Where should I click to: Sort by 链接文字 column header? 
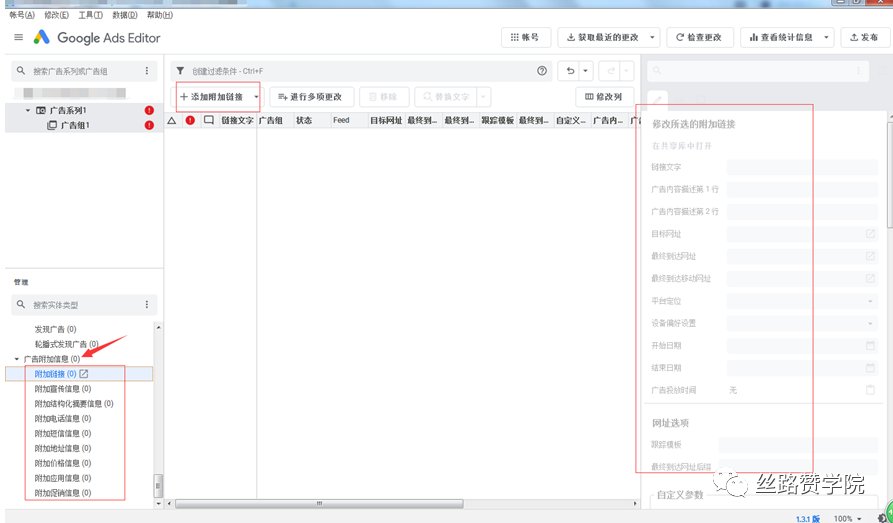pos(237,120)
